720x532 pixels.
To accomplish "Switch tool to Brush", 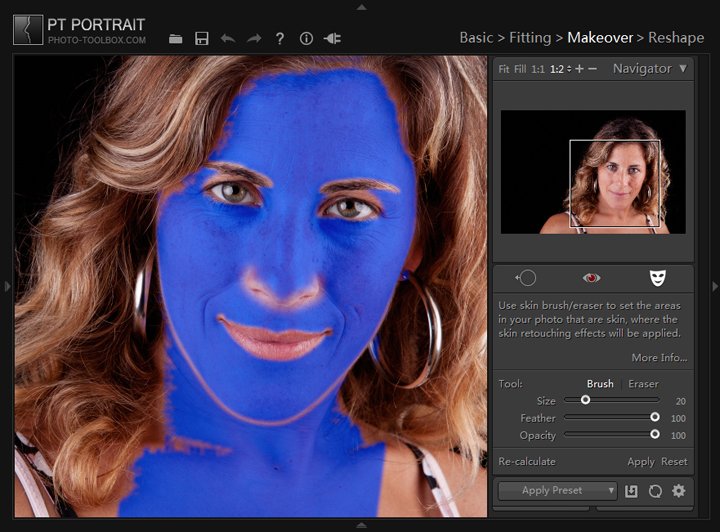I will 600,384.
